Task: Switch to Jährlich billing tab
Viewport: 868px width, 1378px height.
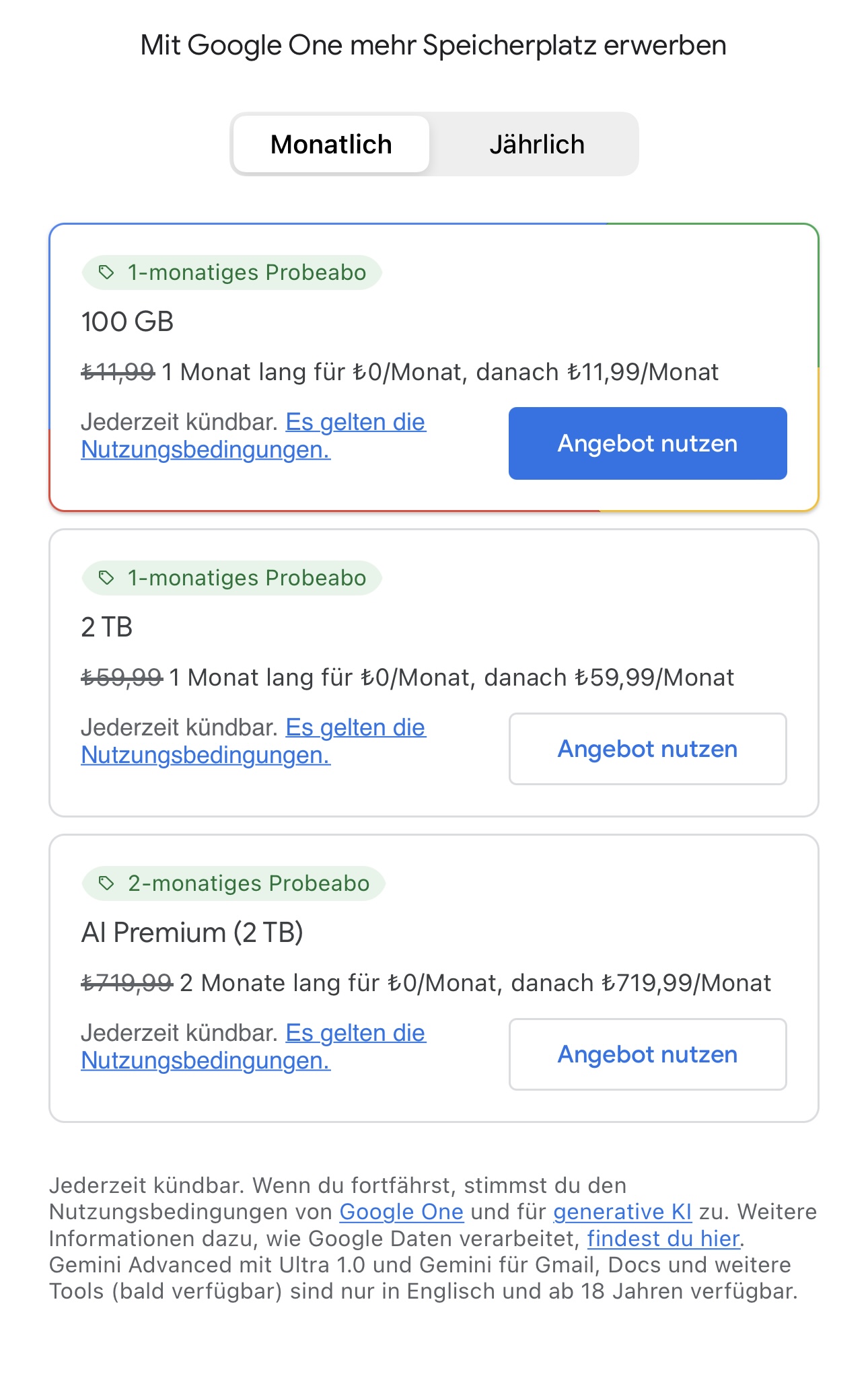Action: pyautogui.click(x=536, y=144)
